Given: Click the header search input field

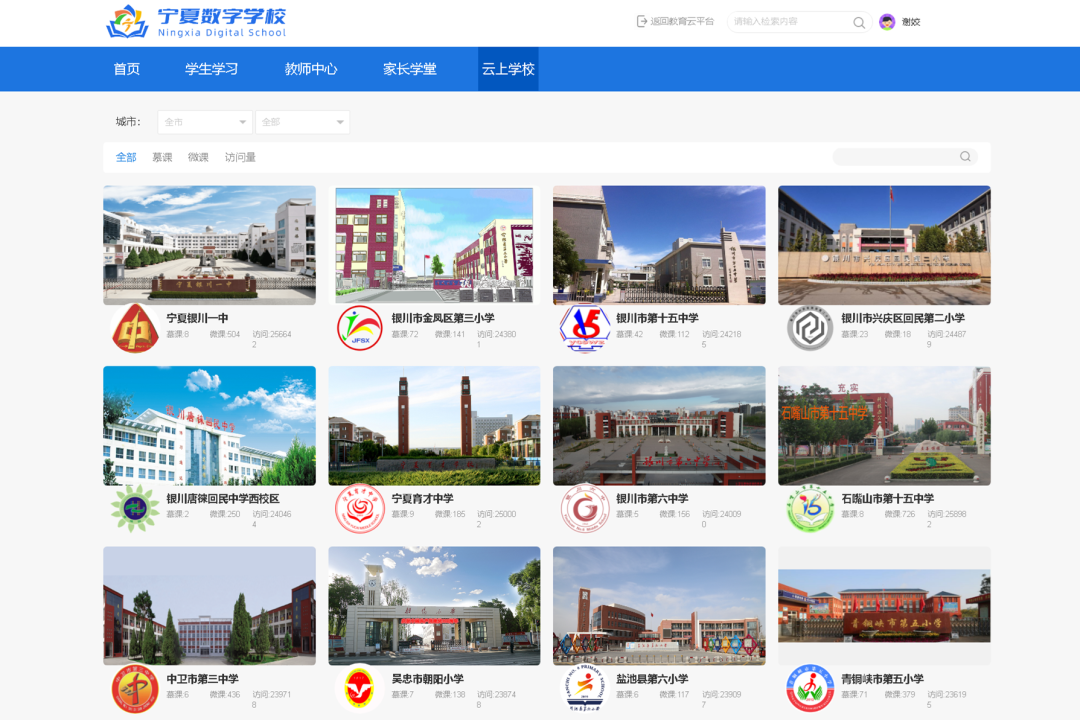Looking at the screenshot, I should [x=790, y=22].
